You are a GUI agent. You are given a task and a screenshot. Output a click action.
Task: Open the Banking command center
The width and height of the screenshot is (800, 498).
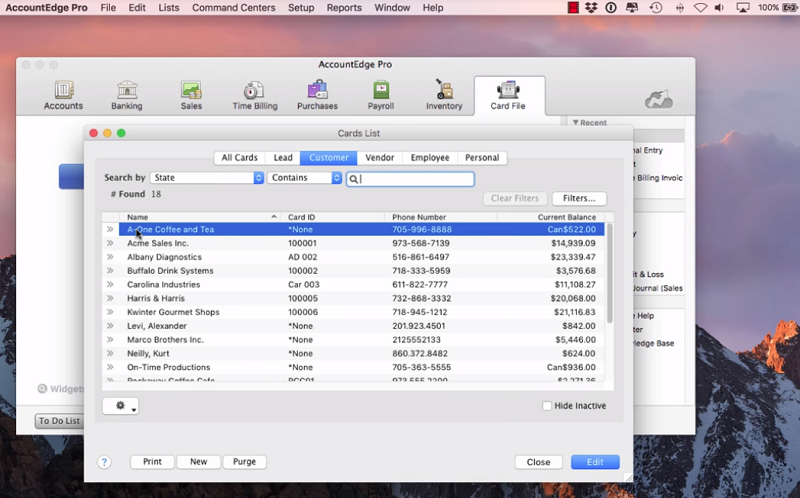127,95
